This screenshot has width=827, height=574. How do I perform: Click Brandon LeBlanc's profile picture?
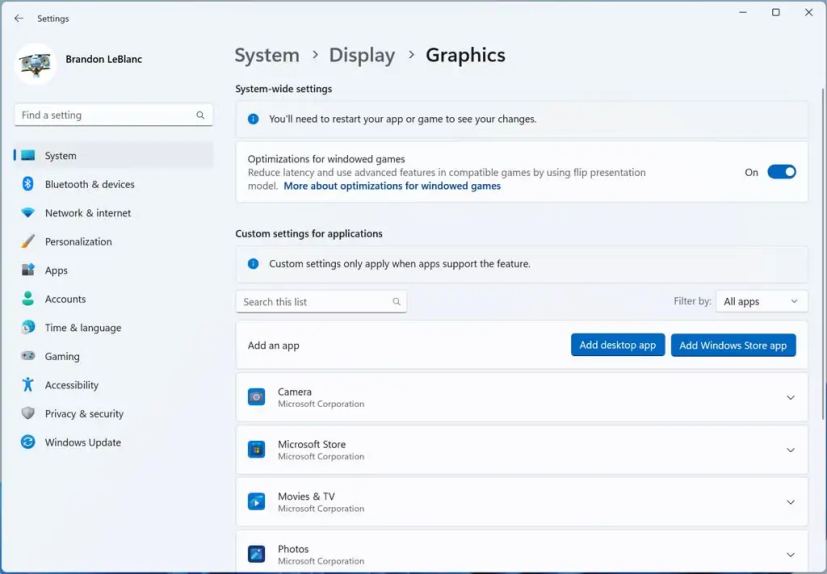36,64
